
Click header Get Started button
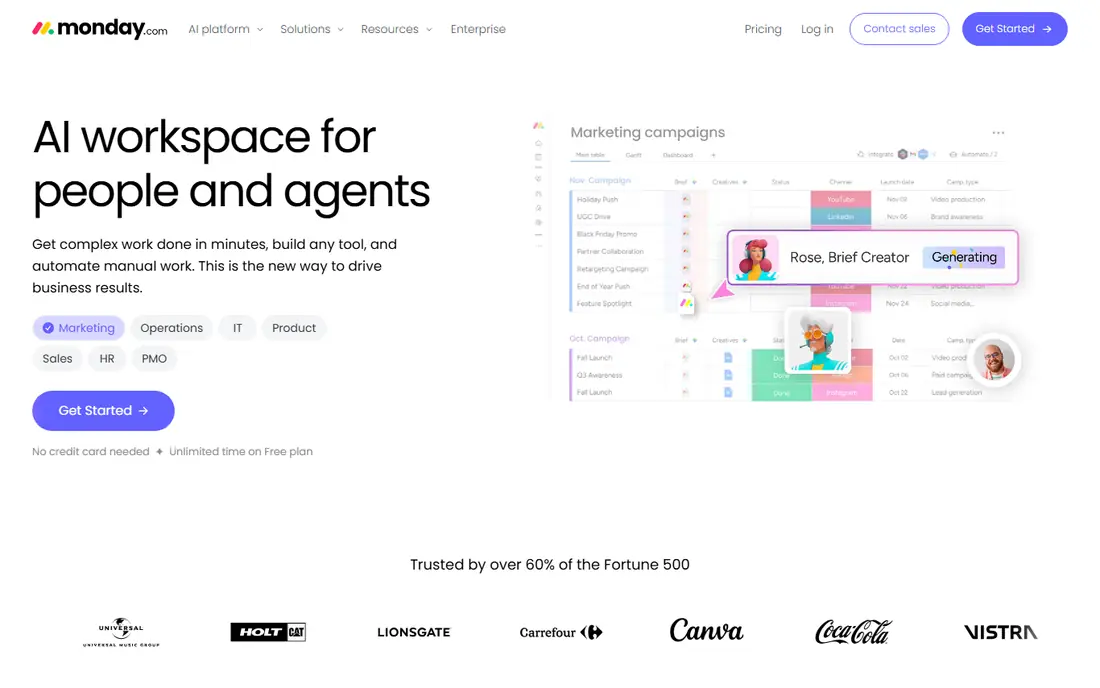(1014, 29)
